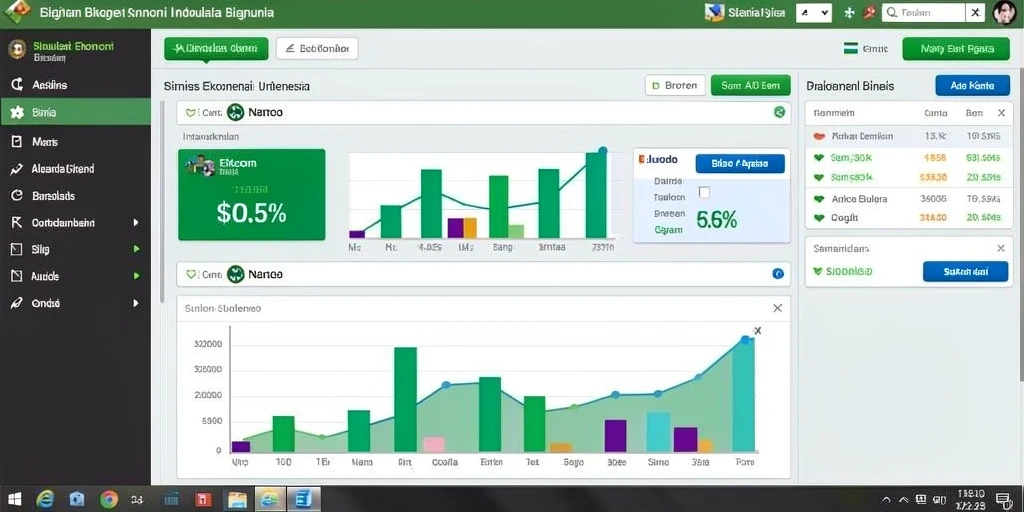Click the green round icon at right of first Nanoo bar
Image resolution: width=1024 pixels, height=512 pixels.
779,112
